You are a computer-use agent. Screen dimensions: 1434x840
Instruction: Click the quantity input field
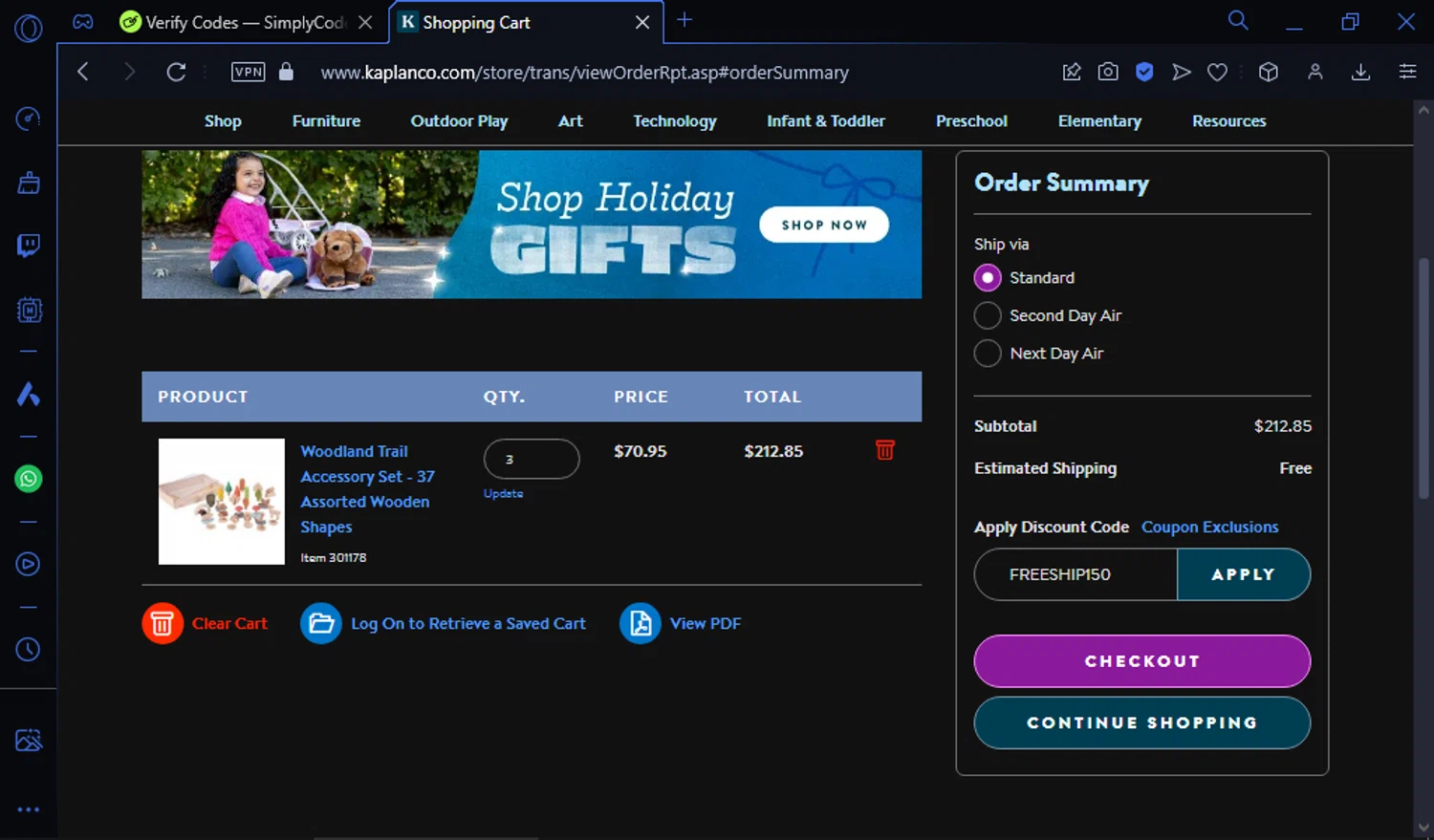point(532,459)
